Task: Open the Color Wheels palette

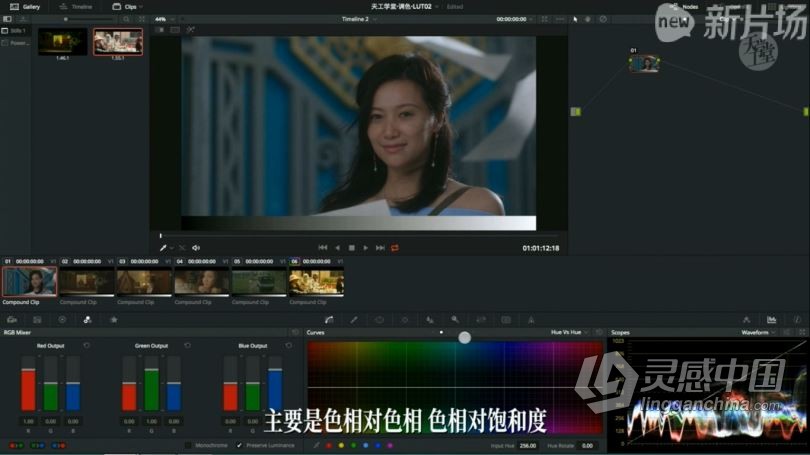Action: pyautogui.click(x=63, y=320)
